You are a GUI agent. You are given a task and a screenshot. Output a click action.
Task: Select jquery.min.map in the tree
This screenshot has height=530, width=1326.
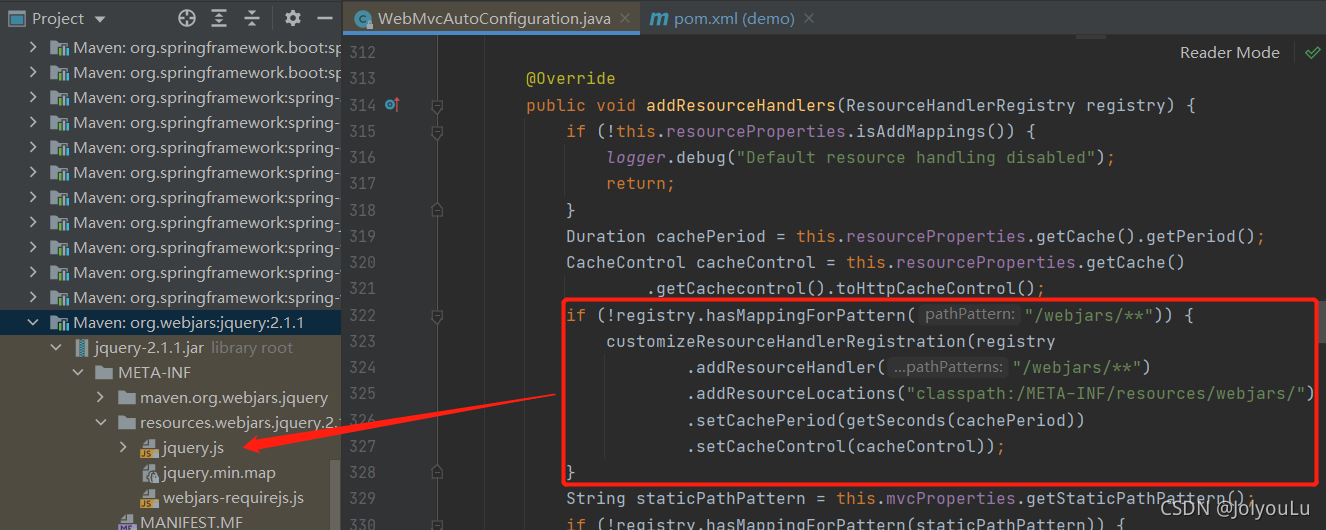click(219, 472)
